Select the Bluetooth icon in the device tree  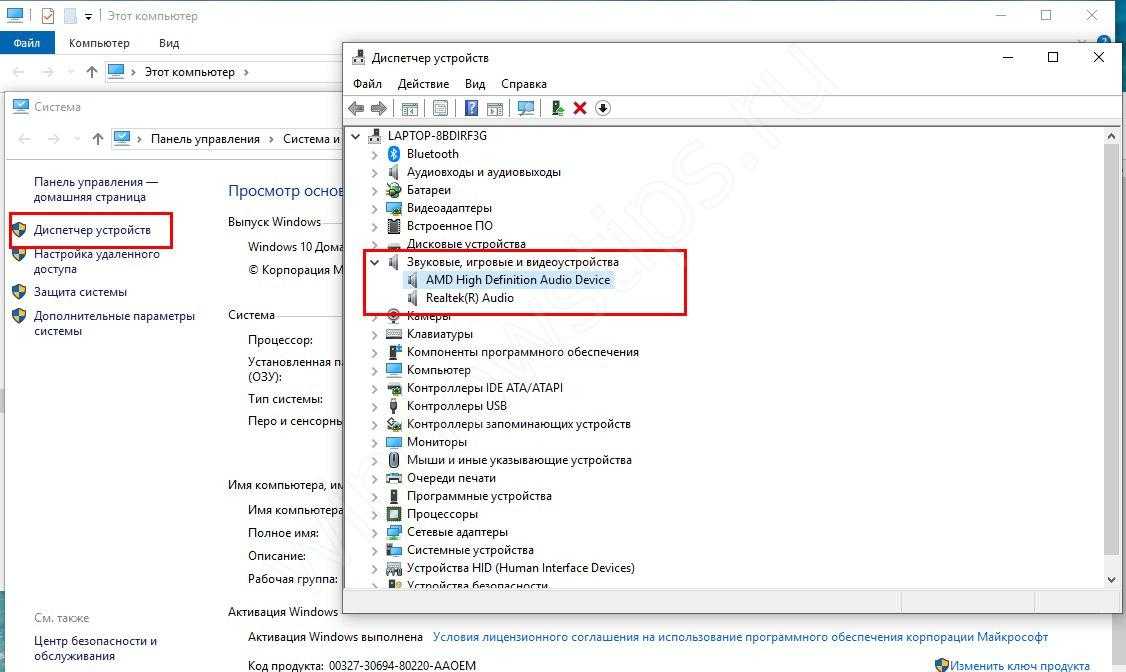(x=394, y=154)
